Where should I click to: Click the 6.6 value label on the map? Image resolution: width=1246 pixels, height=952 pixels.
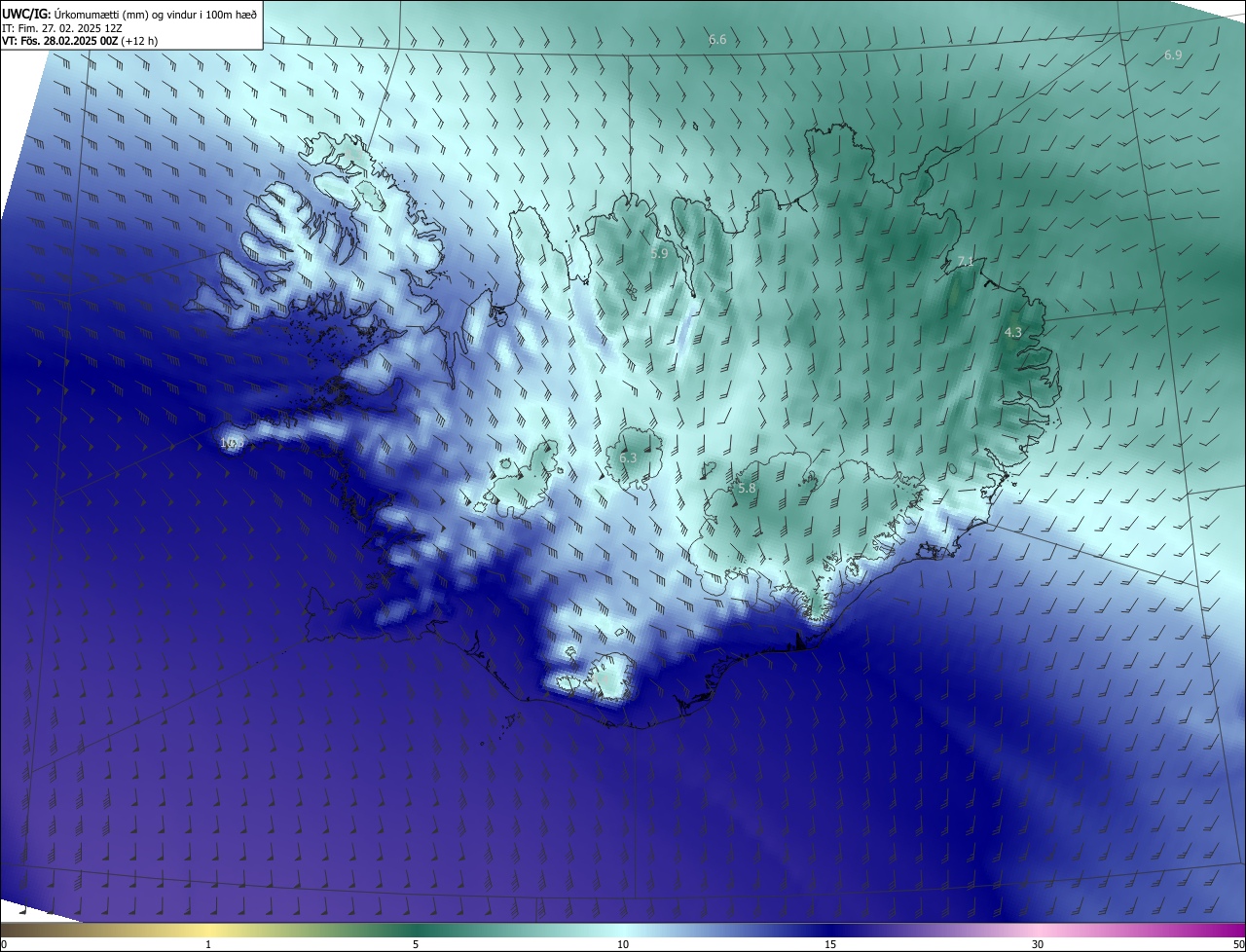717,40
